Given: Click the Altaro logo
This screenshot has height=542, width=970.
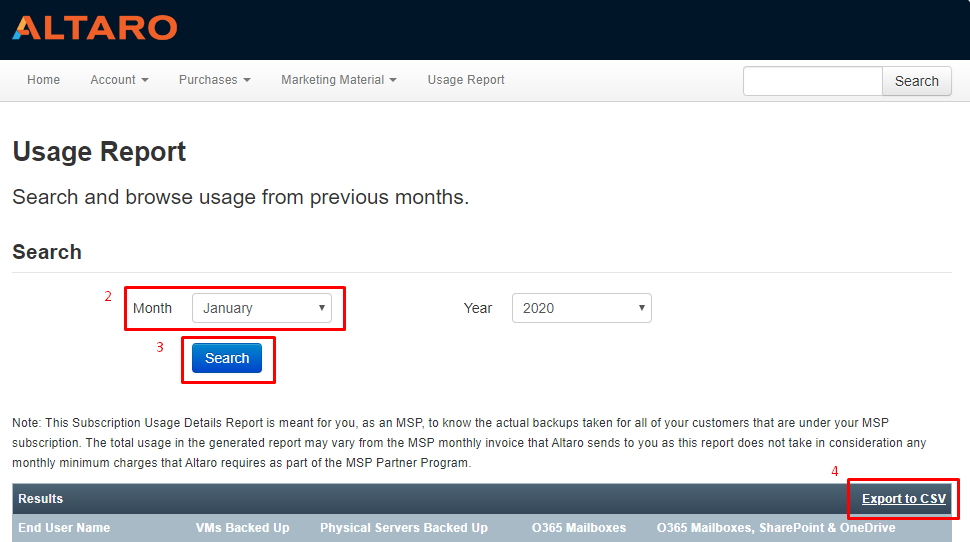Looking at the screenshot, I should click(x=95, y=28).
